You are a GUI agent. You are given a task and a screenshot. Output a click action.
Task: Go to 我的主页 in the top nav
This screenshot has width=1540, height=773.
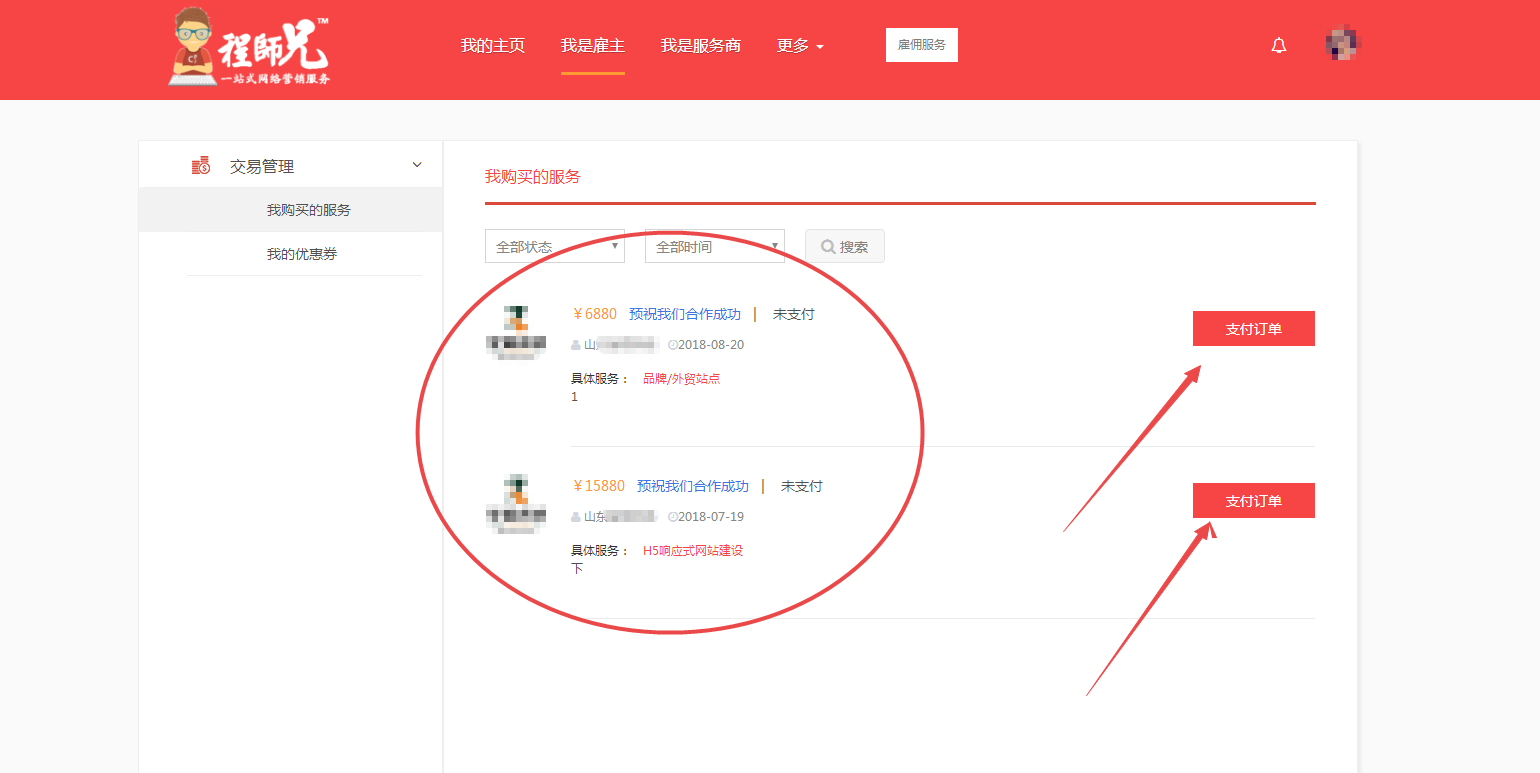click(492, 46)
